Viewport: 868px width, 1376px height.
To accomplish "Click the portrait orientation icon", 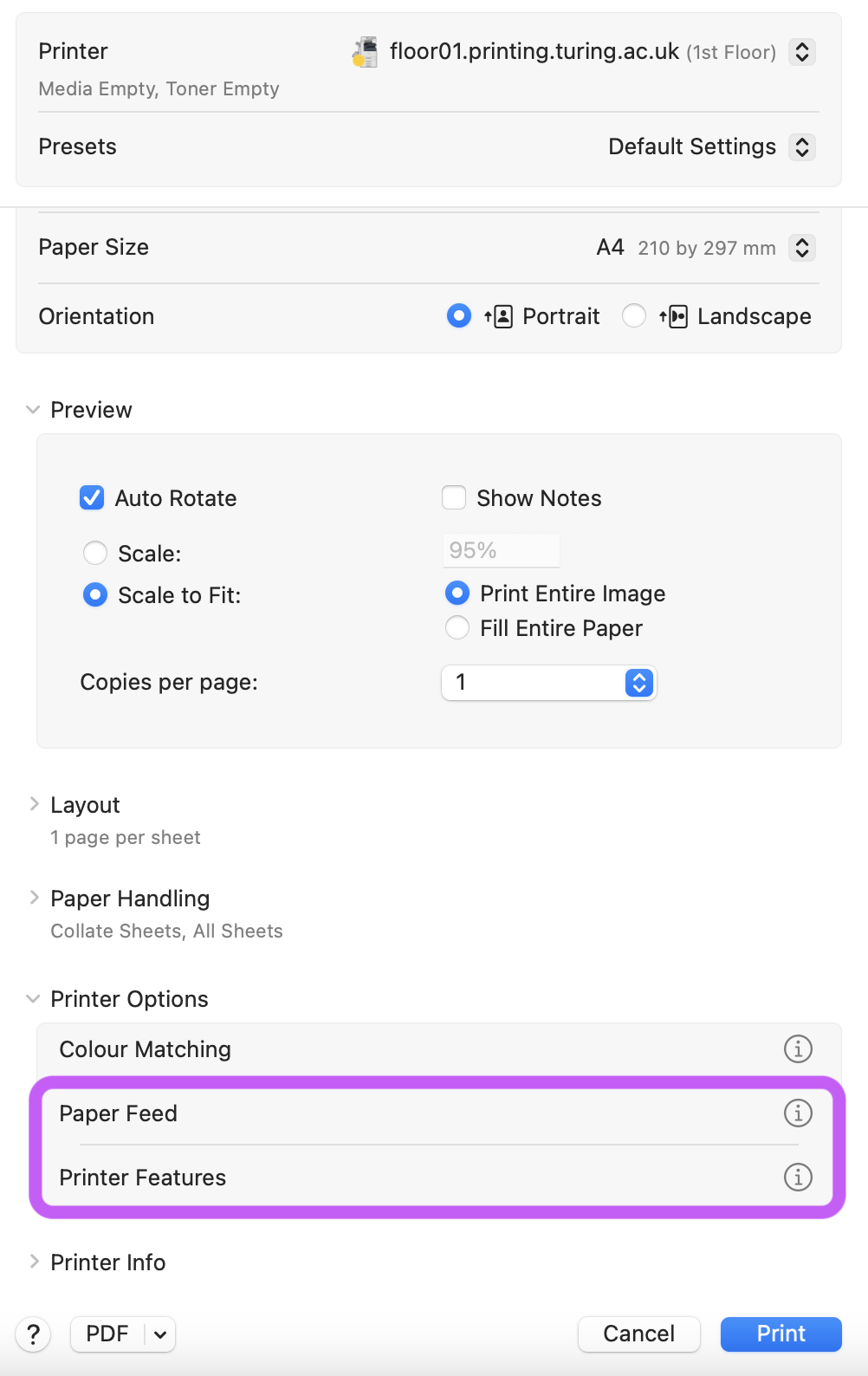I will coord(501,315).
